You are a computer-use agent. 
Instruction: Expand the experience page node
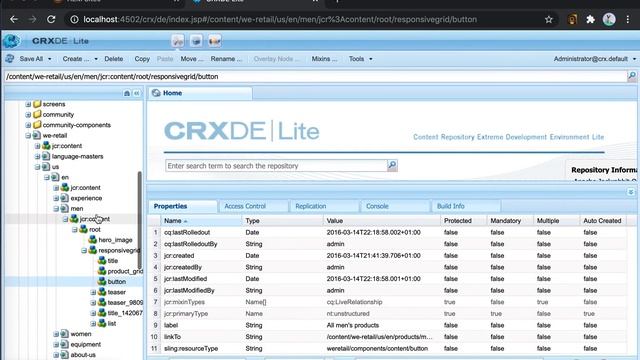56,198
